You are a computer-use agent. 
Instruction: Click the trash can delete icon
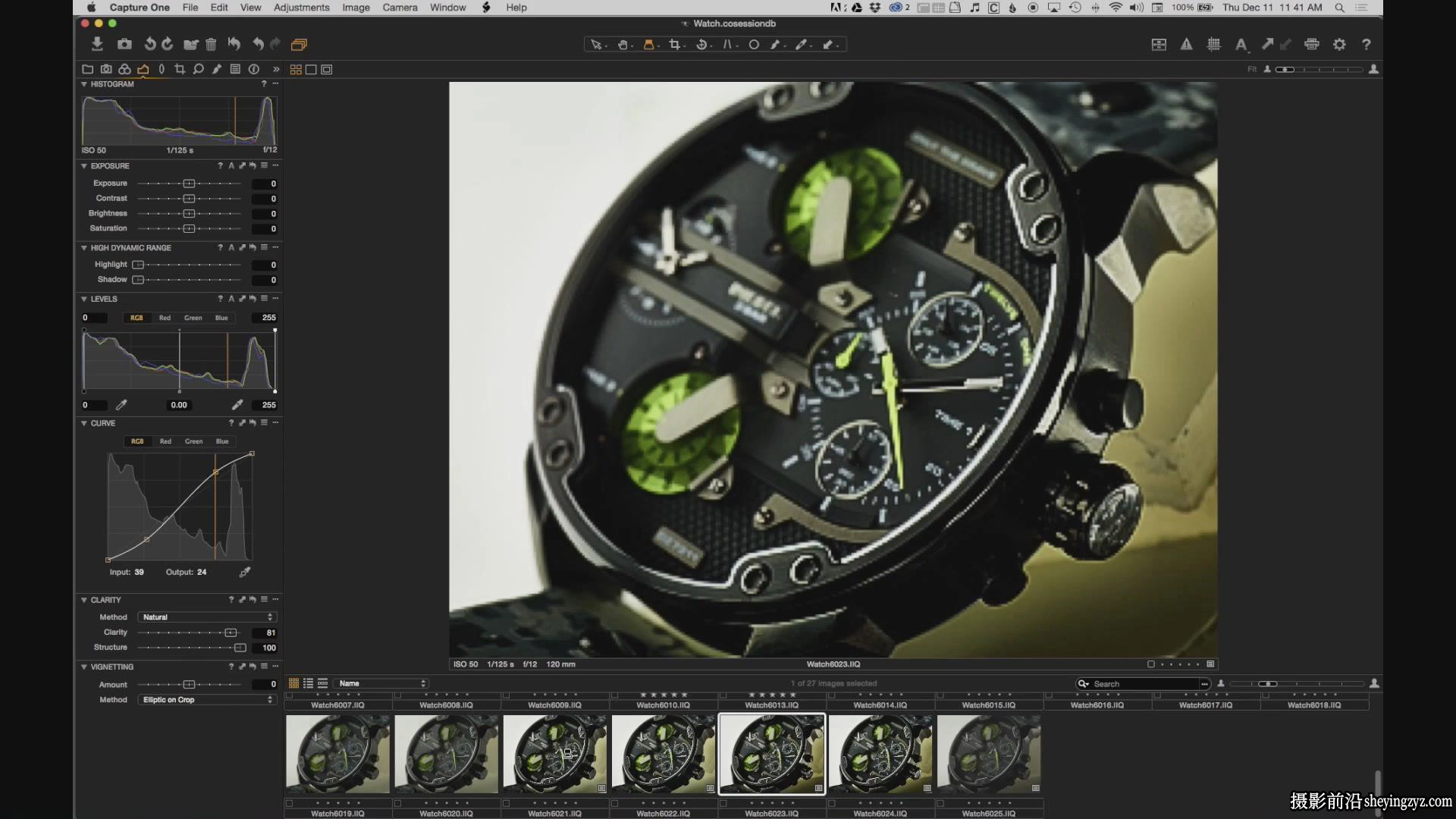coord(211,44)
